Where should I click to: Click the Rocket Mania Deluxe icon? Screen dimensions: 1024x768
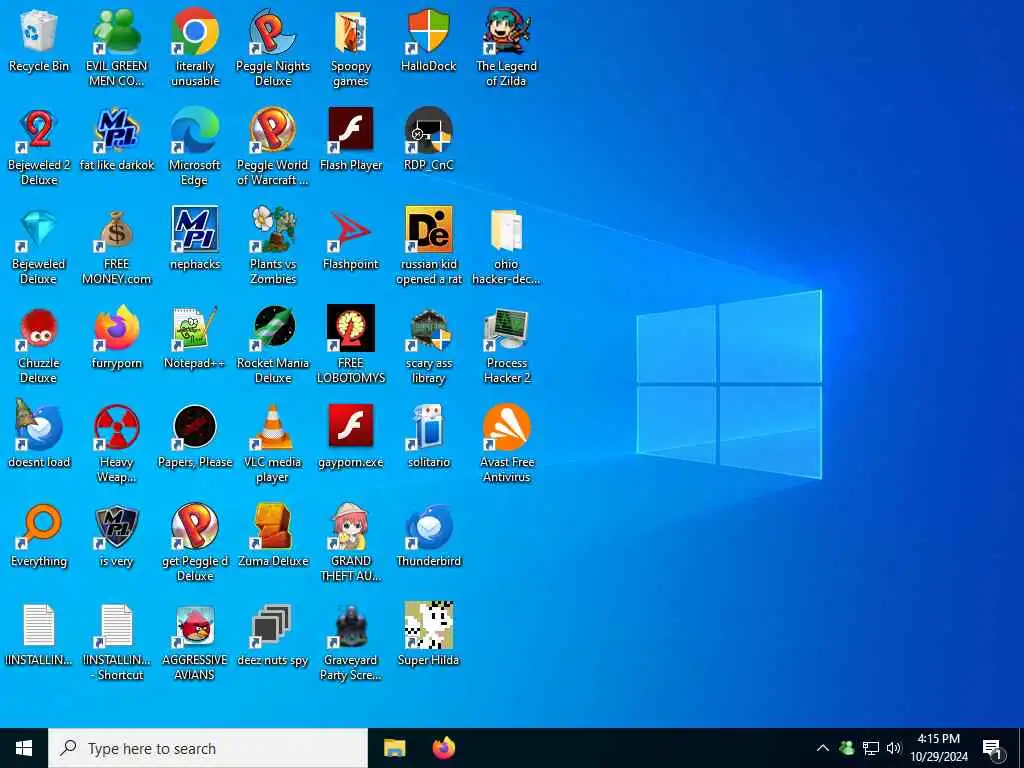point(273,328)
